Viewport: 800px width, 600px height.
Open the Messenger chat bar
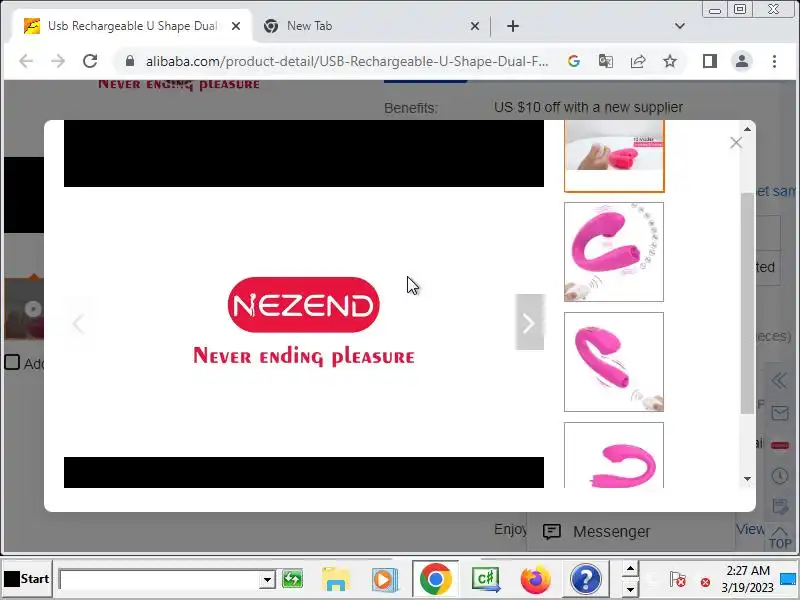[x=630, y=532]
